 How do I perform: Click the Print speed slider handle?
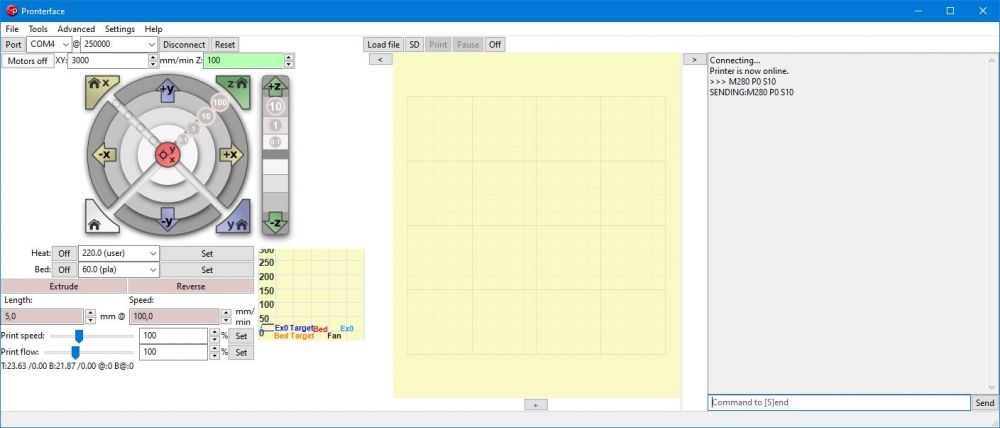pos(78,336)
